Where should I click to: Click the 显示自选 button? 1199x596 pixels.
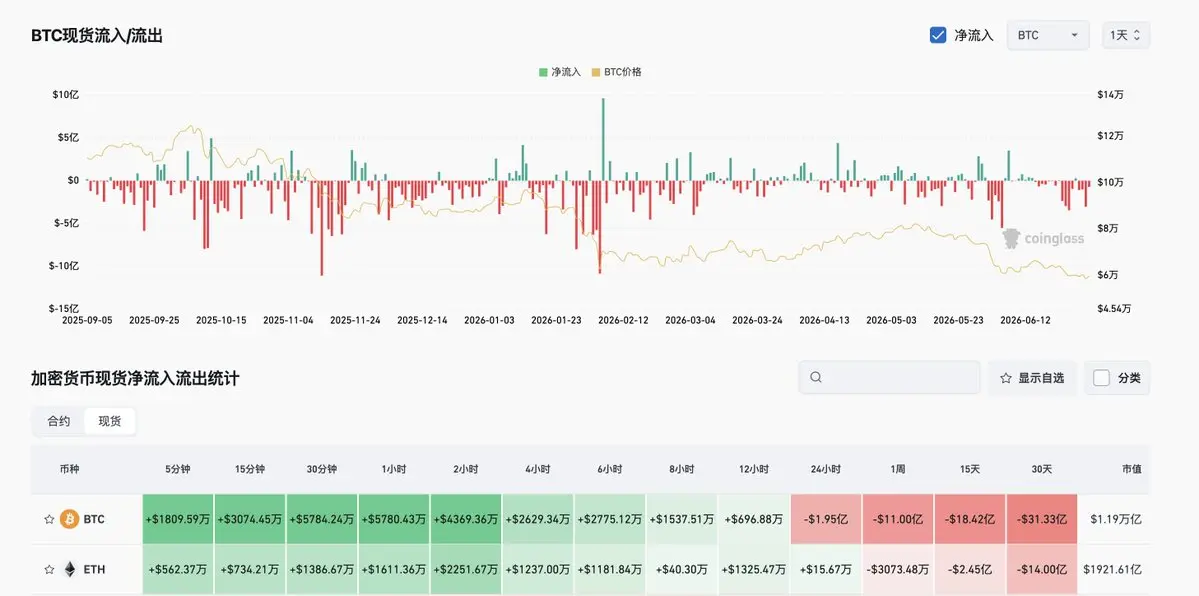(x=1032, y=378)
